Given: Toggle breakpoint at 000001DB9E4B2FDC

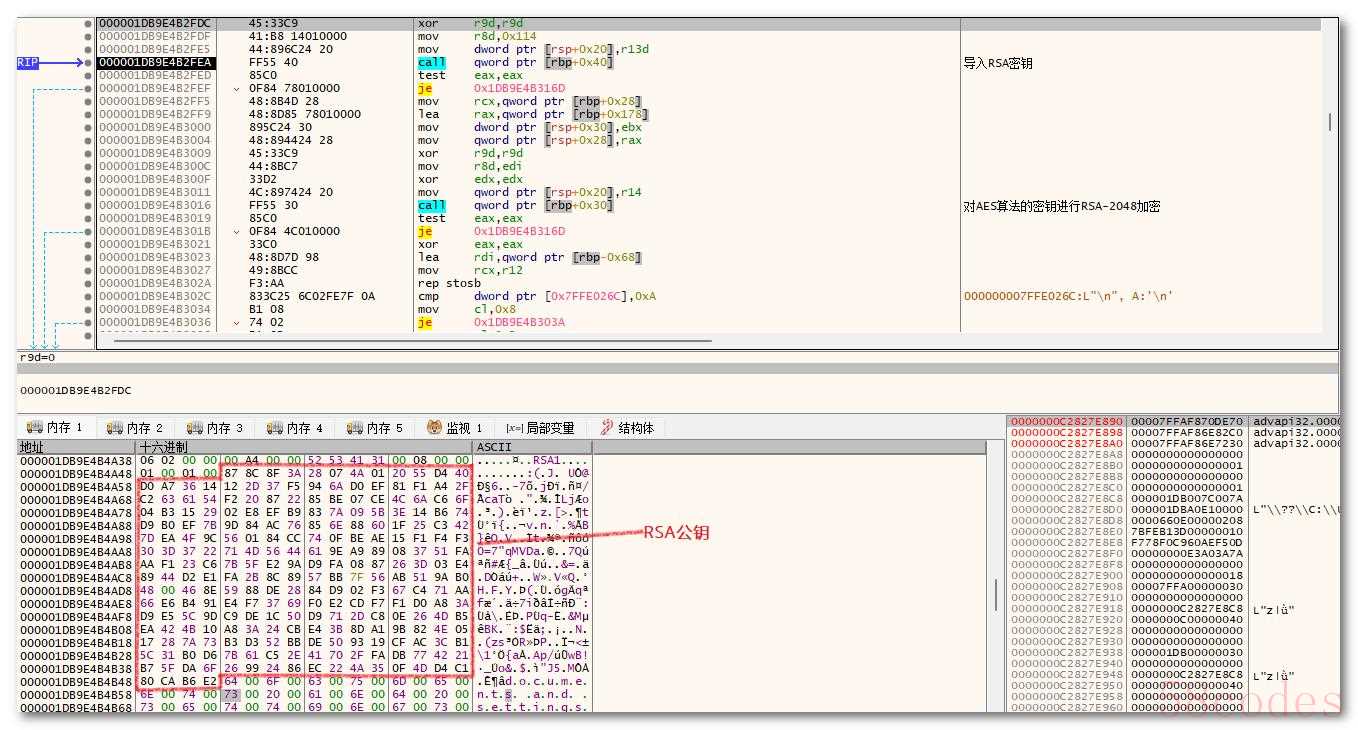Looking at the screenshot, I should point(89,23).
